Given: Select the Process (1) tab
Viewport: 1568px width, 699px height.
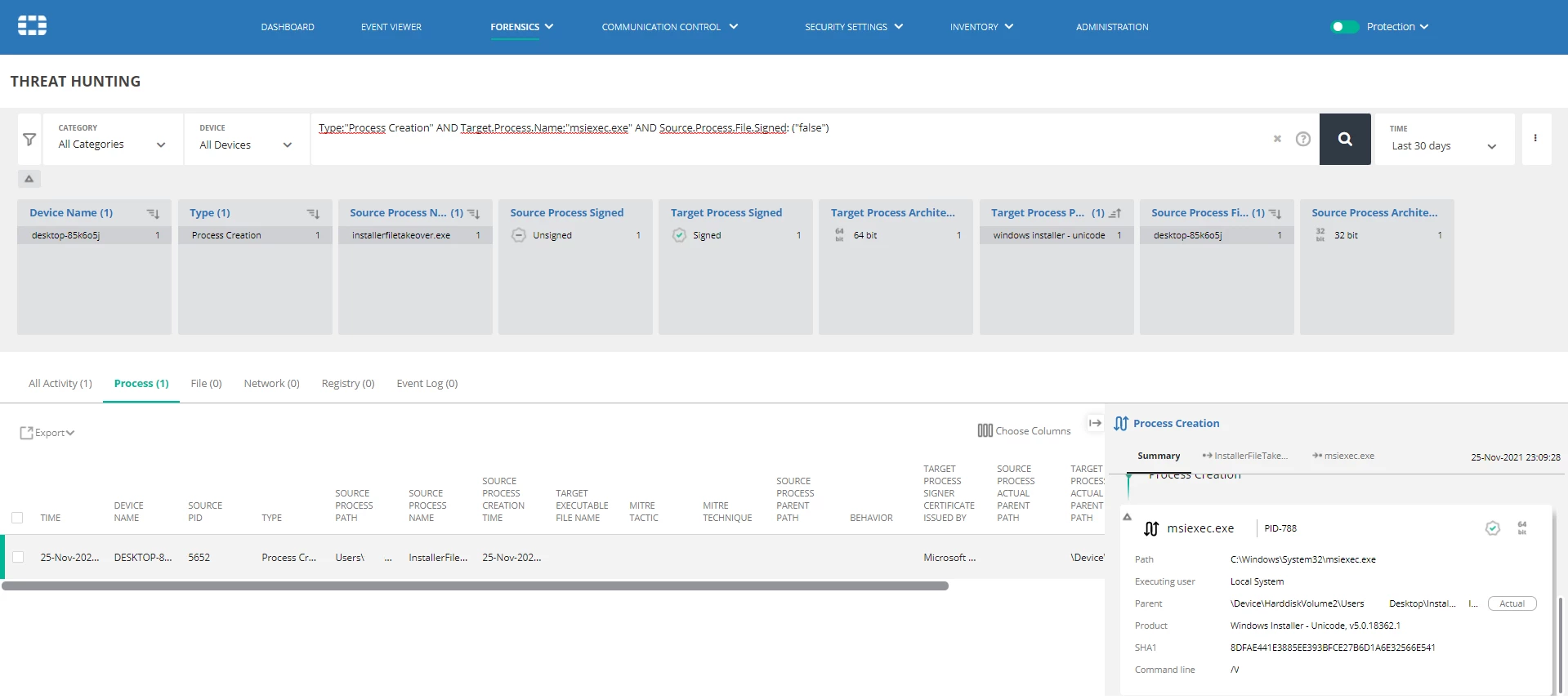Looking at the screenshot, I should (x=141, y=383).
